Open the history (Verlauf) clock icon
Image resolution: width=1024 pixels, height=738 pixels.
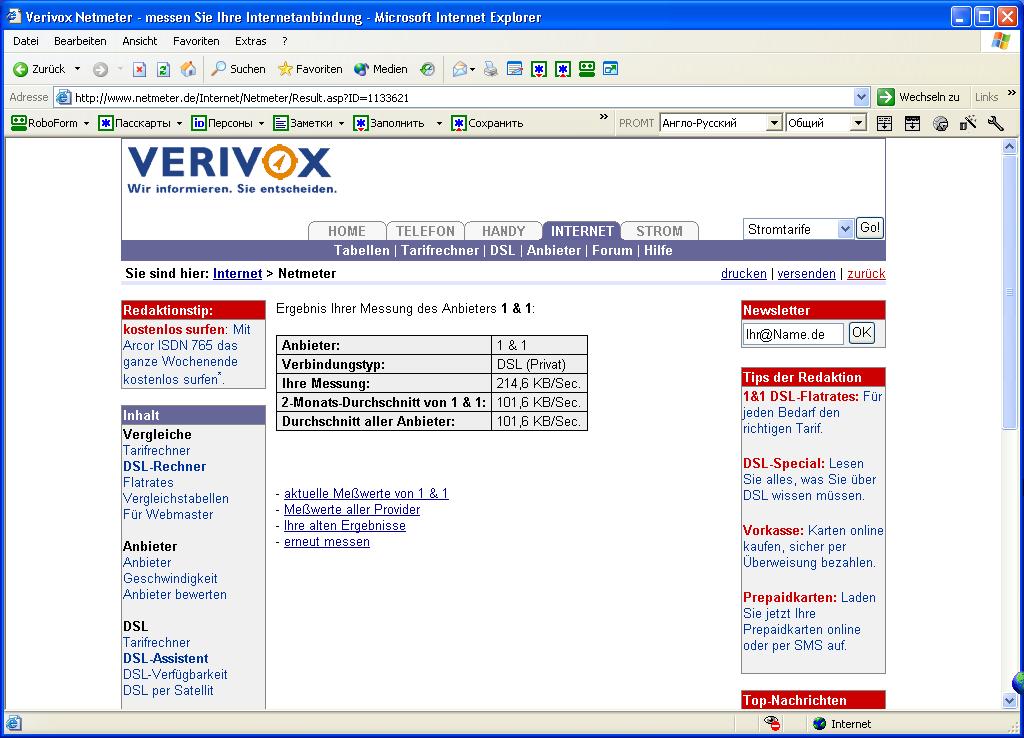(427, 69)
